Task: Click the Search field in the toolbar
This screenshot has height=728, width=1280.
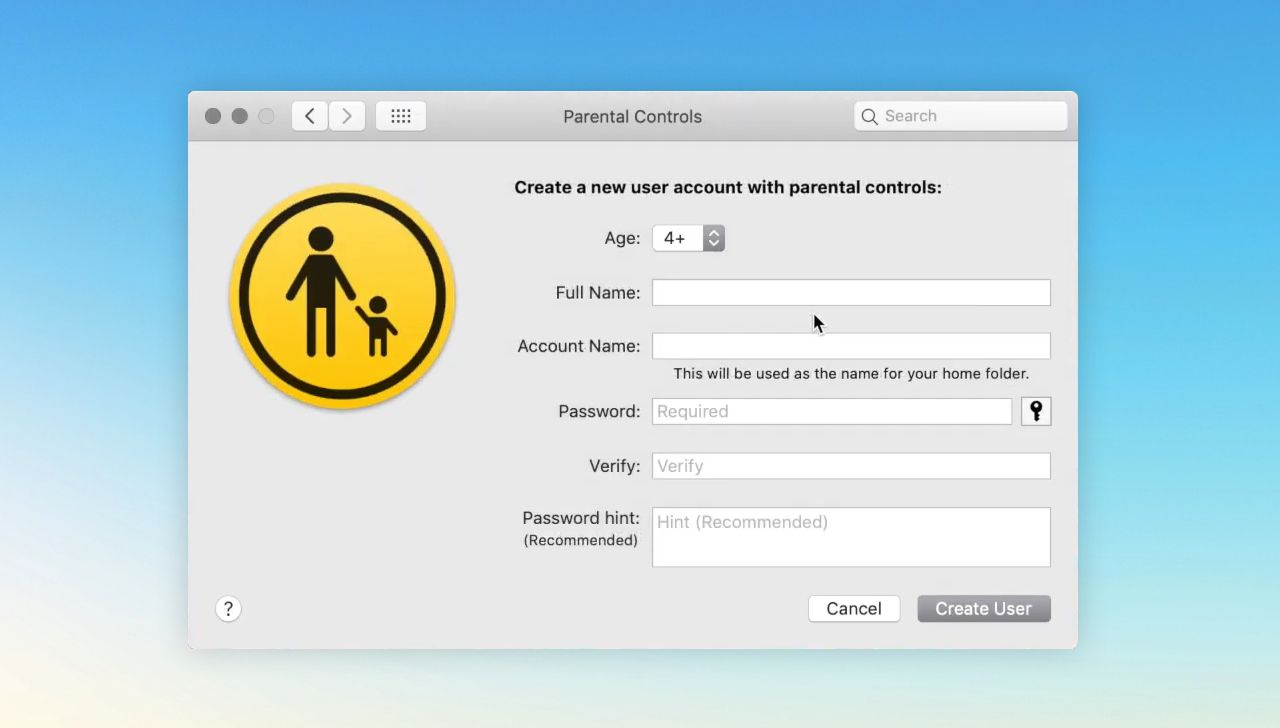Action: pyautogui.click(x=961, y=116)
